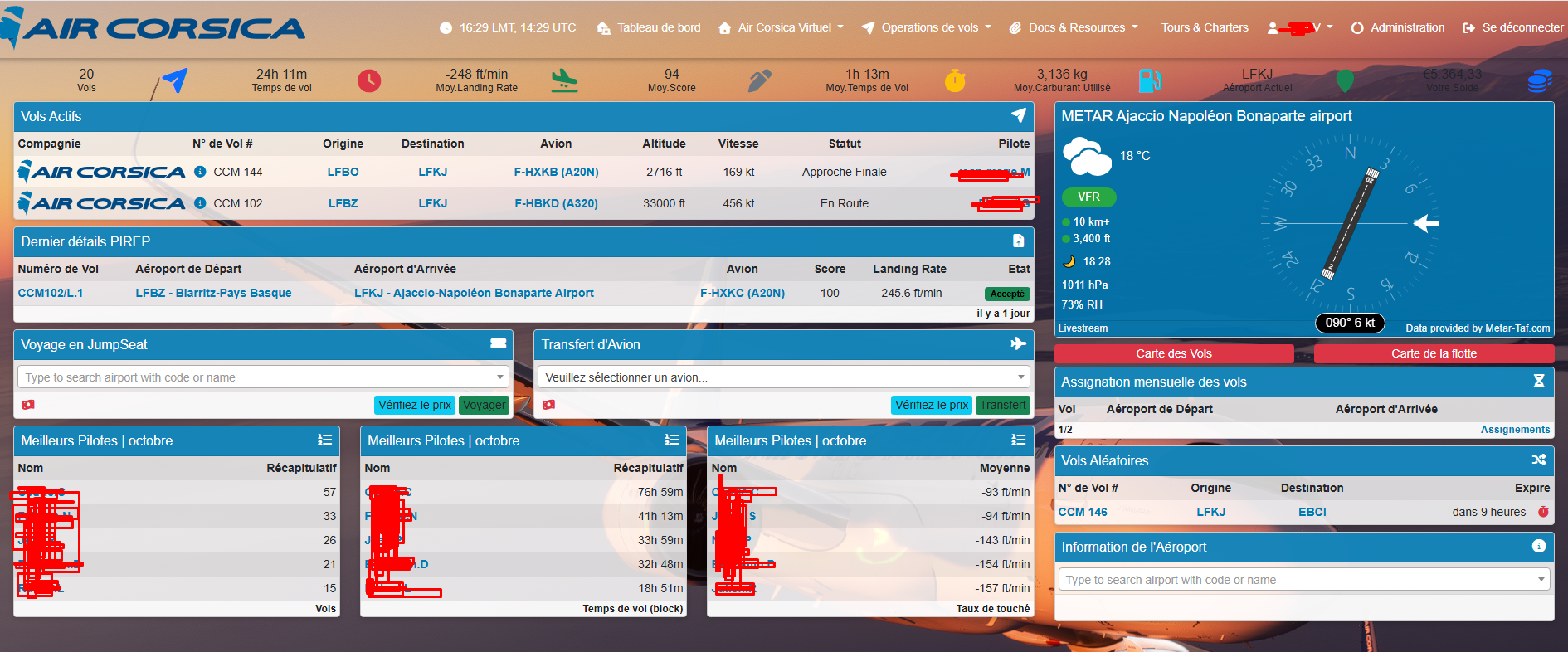Click the info icon beside flight CCM 144
The width and height of the screenshot is (1568, 652).
coord(200,172)
